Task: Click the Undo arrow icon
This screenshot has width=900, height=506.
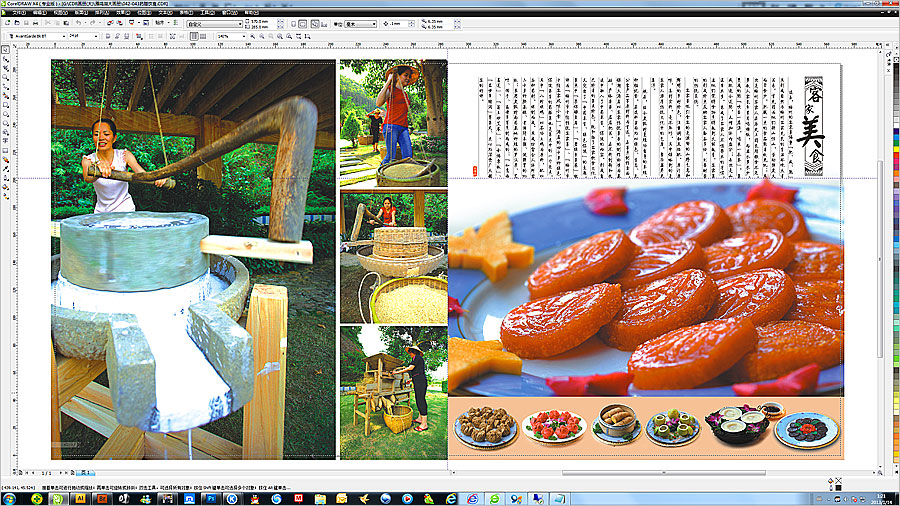Action: point(79,23)
